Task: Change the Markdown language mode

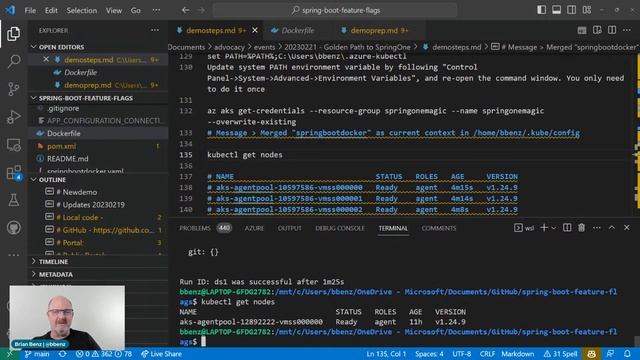Action: click(518, 354)
